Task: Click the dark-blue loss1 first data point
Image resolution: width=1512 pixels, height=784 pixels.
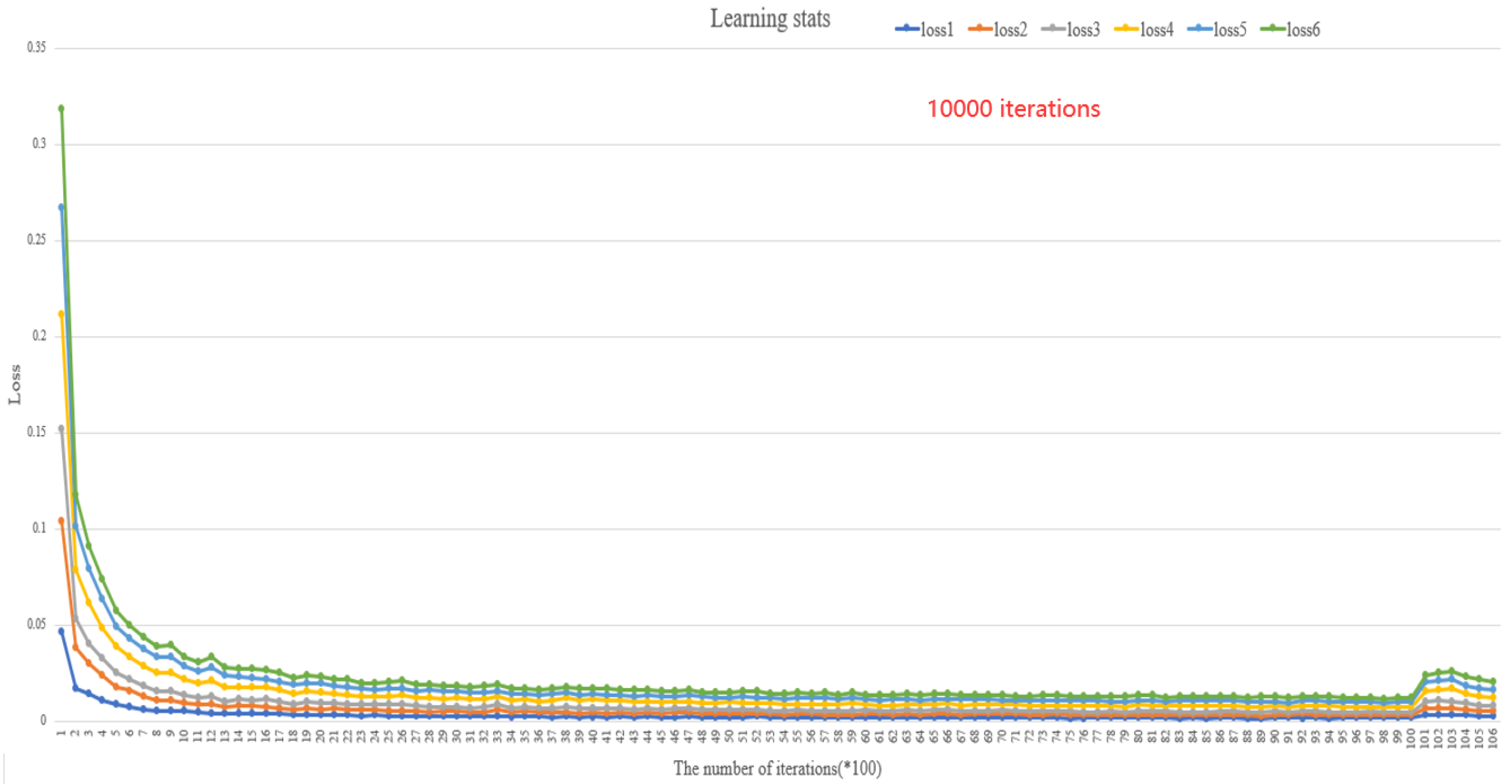Action: (61, 632)
